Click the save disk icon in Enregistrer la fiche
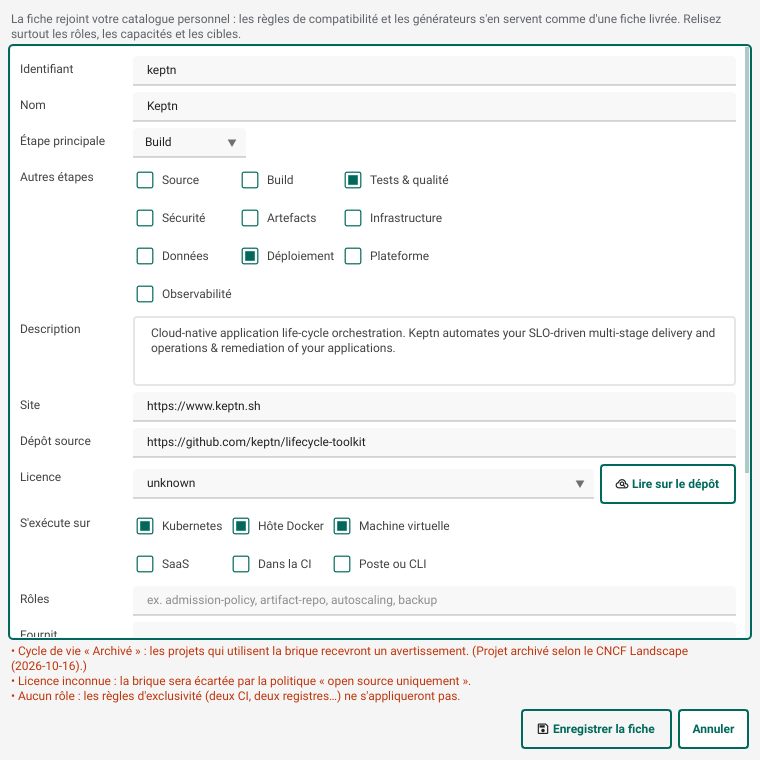The width and height of the screenshot is (760, 760). click(543, 729)
